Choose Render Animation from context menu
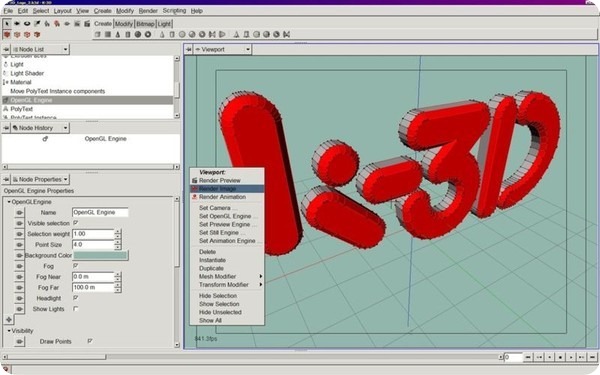Viewport: 600px width, 375px height. pyautogui.click(x=222, y=197)
